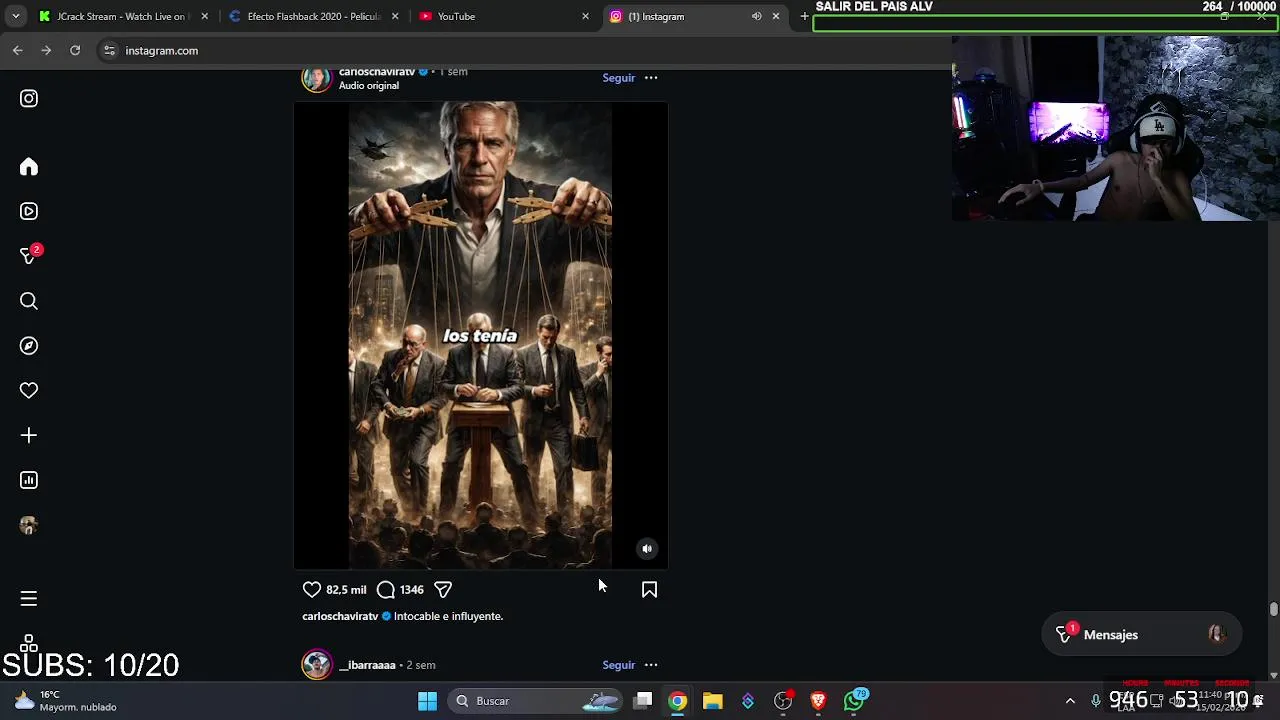
Task: Share the carloschaviratv post via the paper plane
Action: 443,589
